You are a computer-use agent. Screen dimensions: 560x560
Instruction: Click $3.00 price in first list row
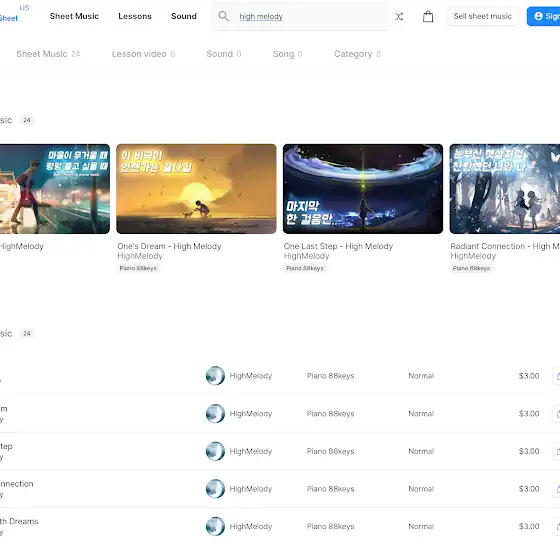(x=529, y=376)
